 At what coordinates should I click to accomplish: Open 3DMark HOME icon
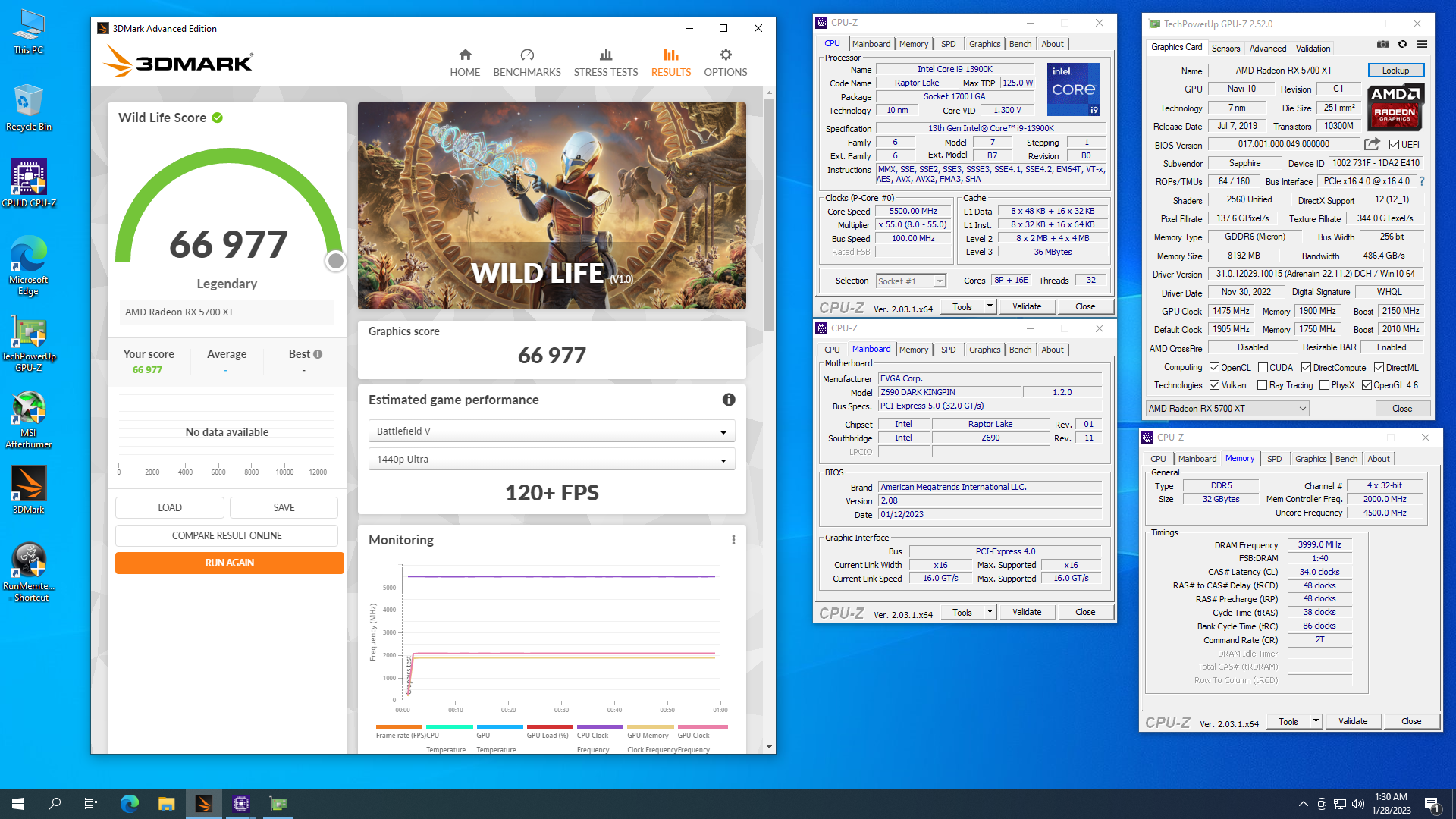(465, 55)
